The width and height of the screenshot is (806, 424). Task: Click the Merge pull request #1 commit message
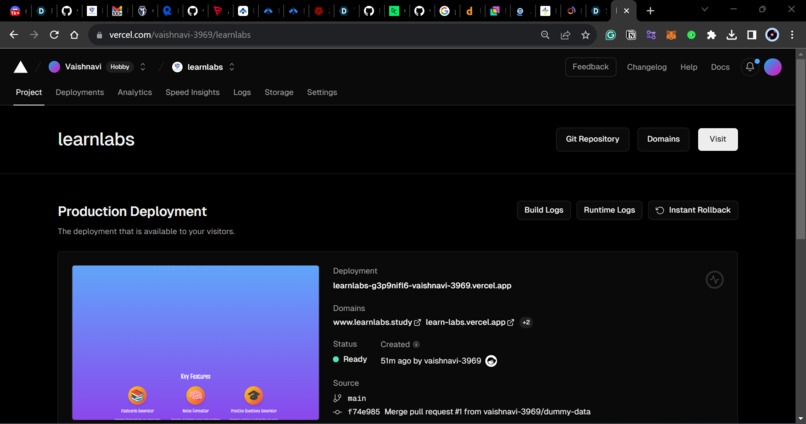(x=487, y=412)
